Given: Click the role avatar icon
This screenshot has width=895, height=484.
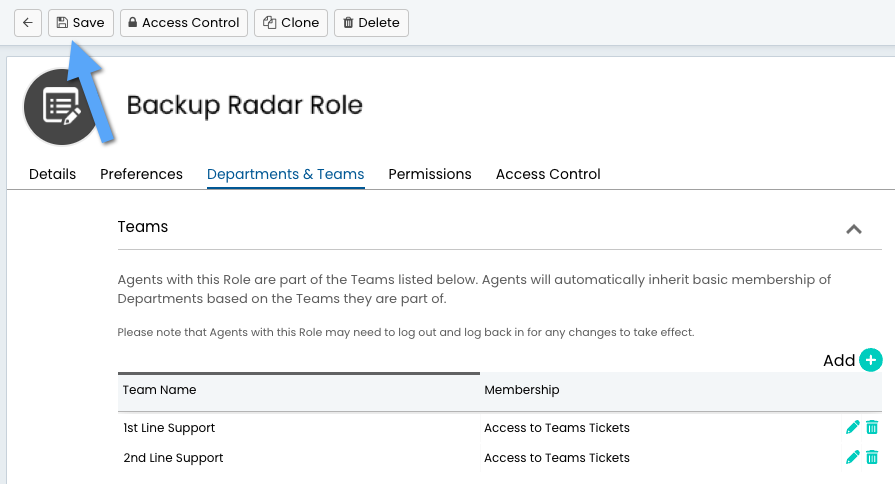Looking at the screenshot, I should [61, 107].
